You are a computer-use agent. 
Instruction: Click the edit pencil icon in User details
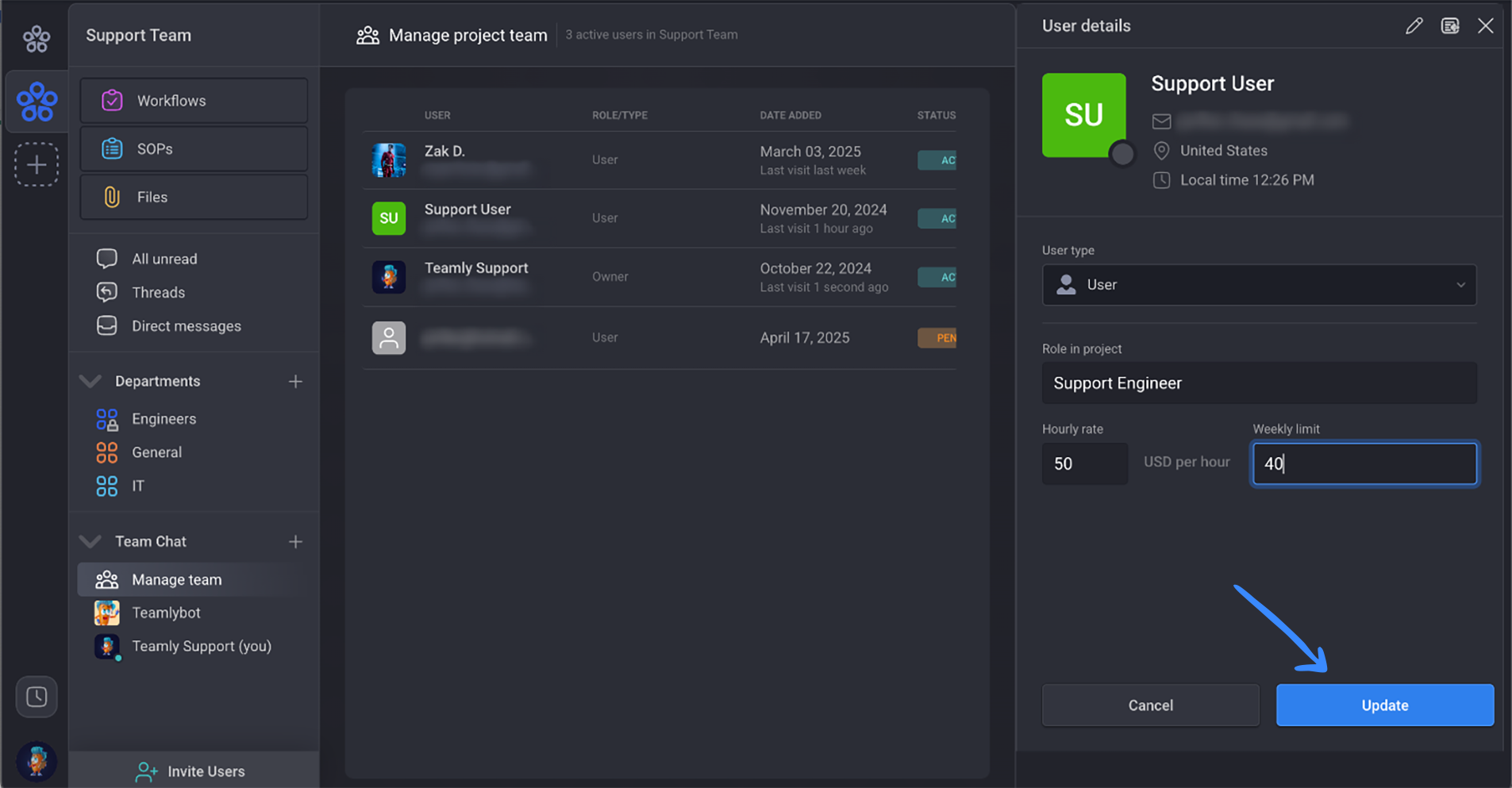click(x=1414, y=26)
